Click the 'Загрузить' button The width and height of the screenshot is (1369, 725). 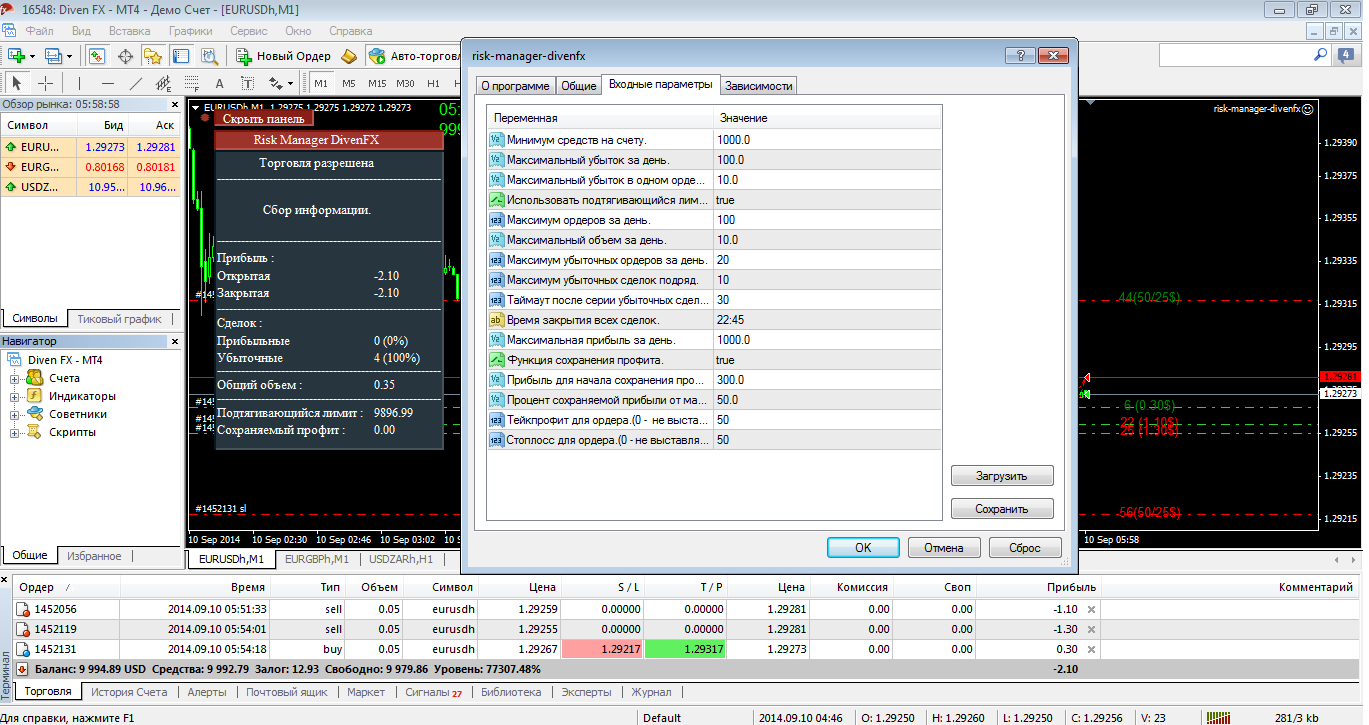coord(1002,476)
